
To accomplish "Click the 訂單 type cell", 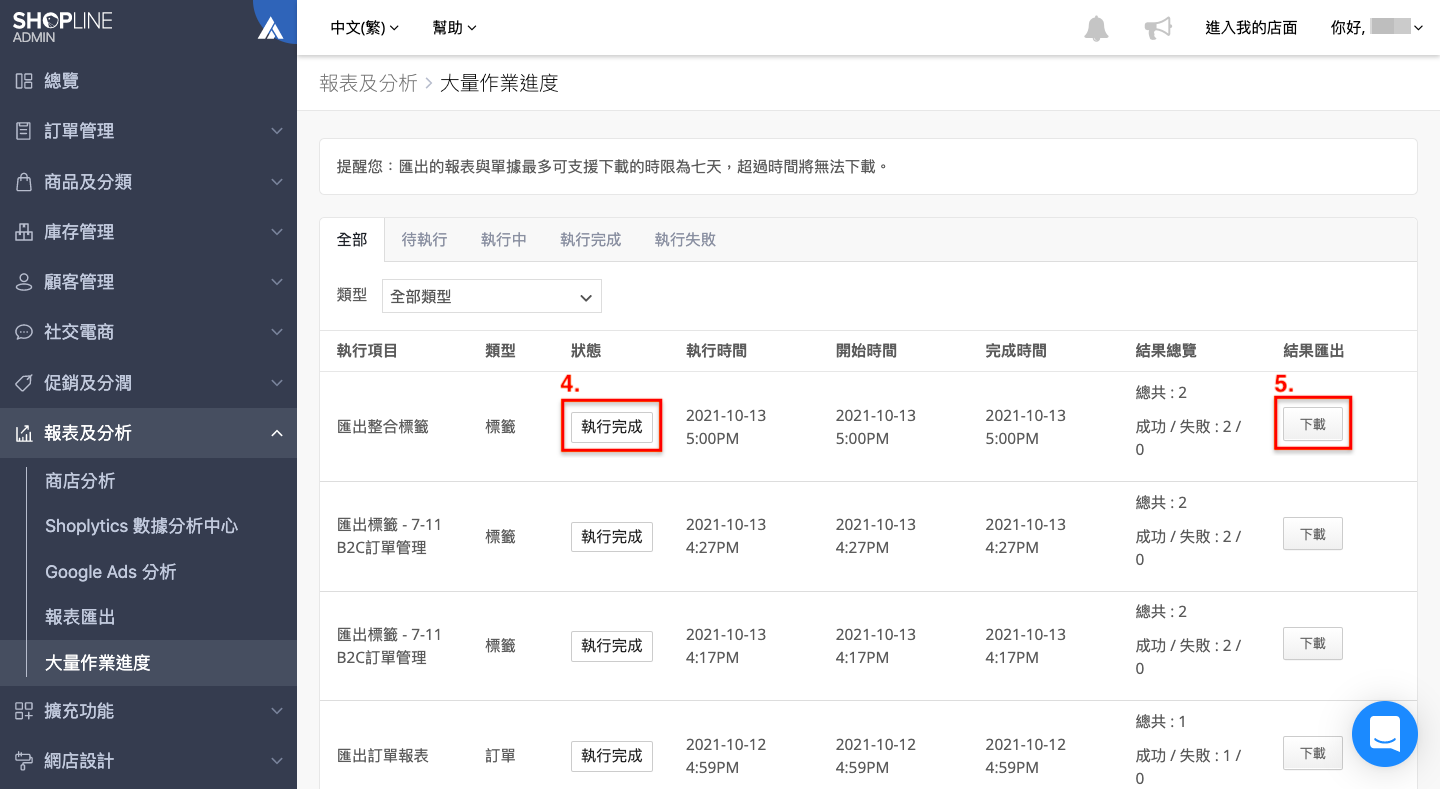I will 500,756.
